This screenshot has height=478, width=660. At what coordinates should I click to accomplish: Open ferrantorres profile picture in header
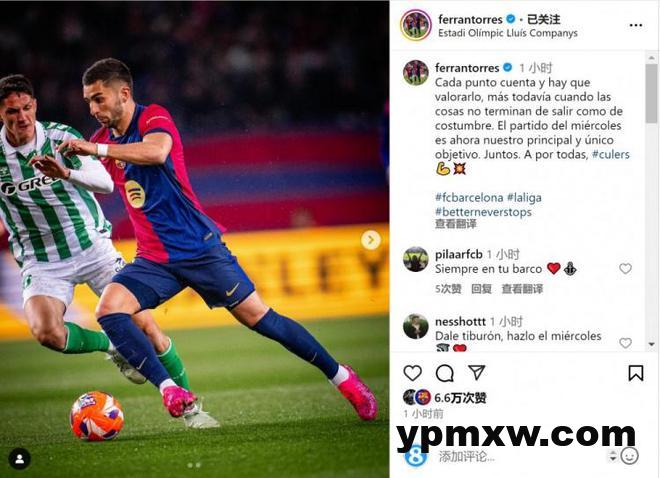coord(416,26)
